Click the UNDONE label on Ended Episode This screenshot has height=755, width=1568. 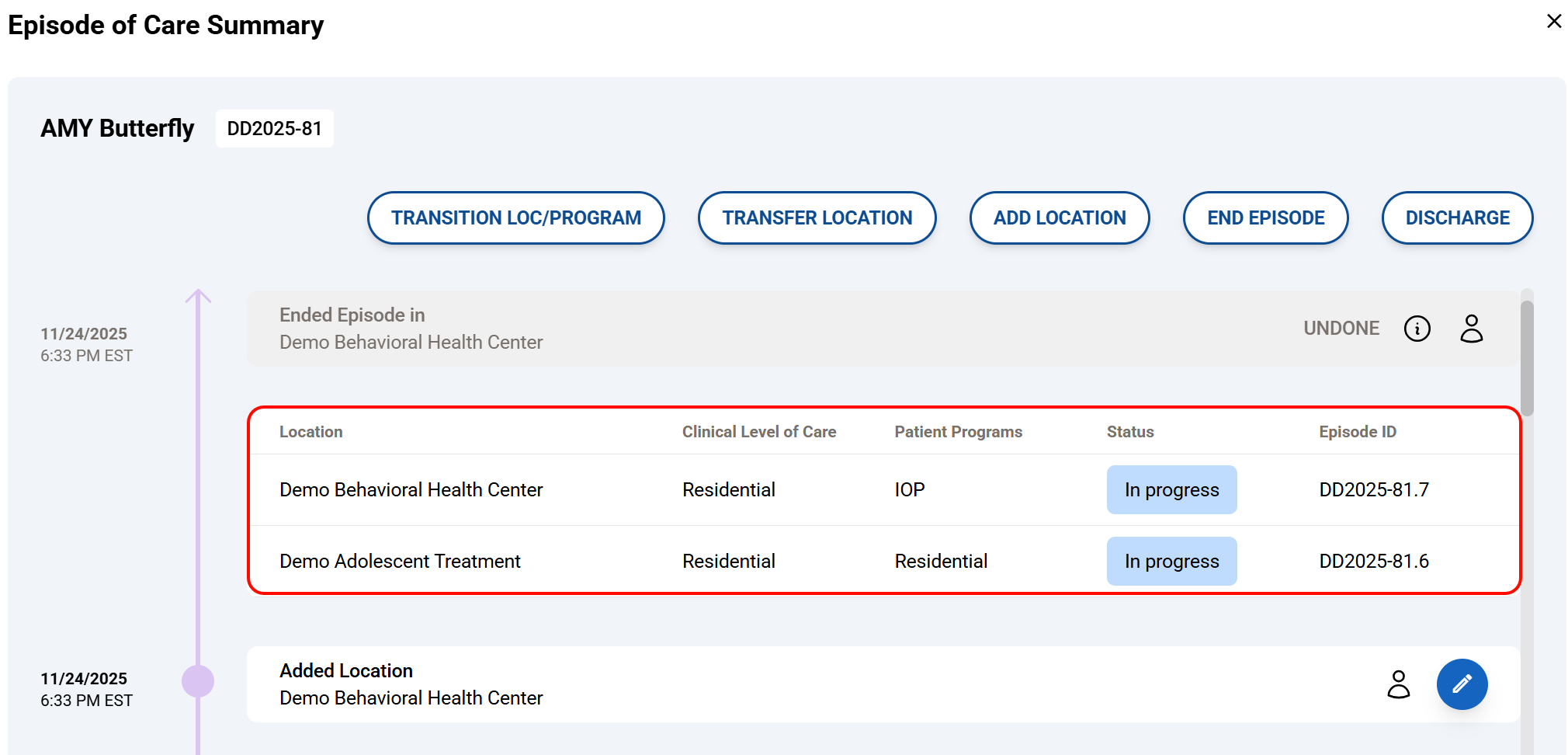click(x=1341, y=329)
